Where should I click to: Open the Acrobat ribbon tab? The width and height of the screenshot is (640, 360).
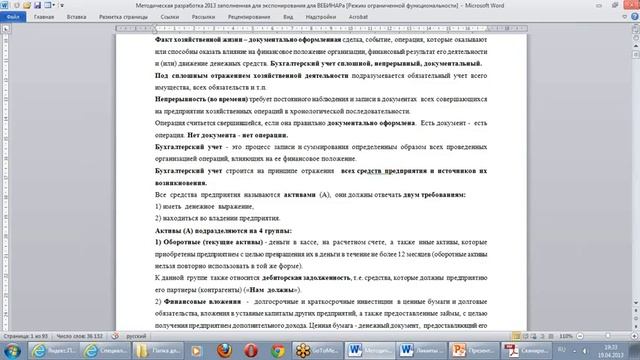pyautogui.click(x=358, y=17)
